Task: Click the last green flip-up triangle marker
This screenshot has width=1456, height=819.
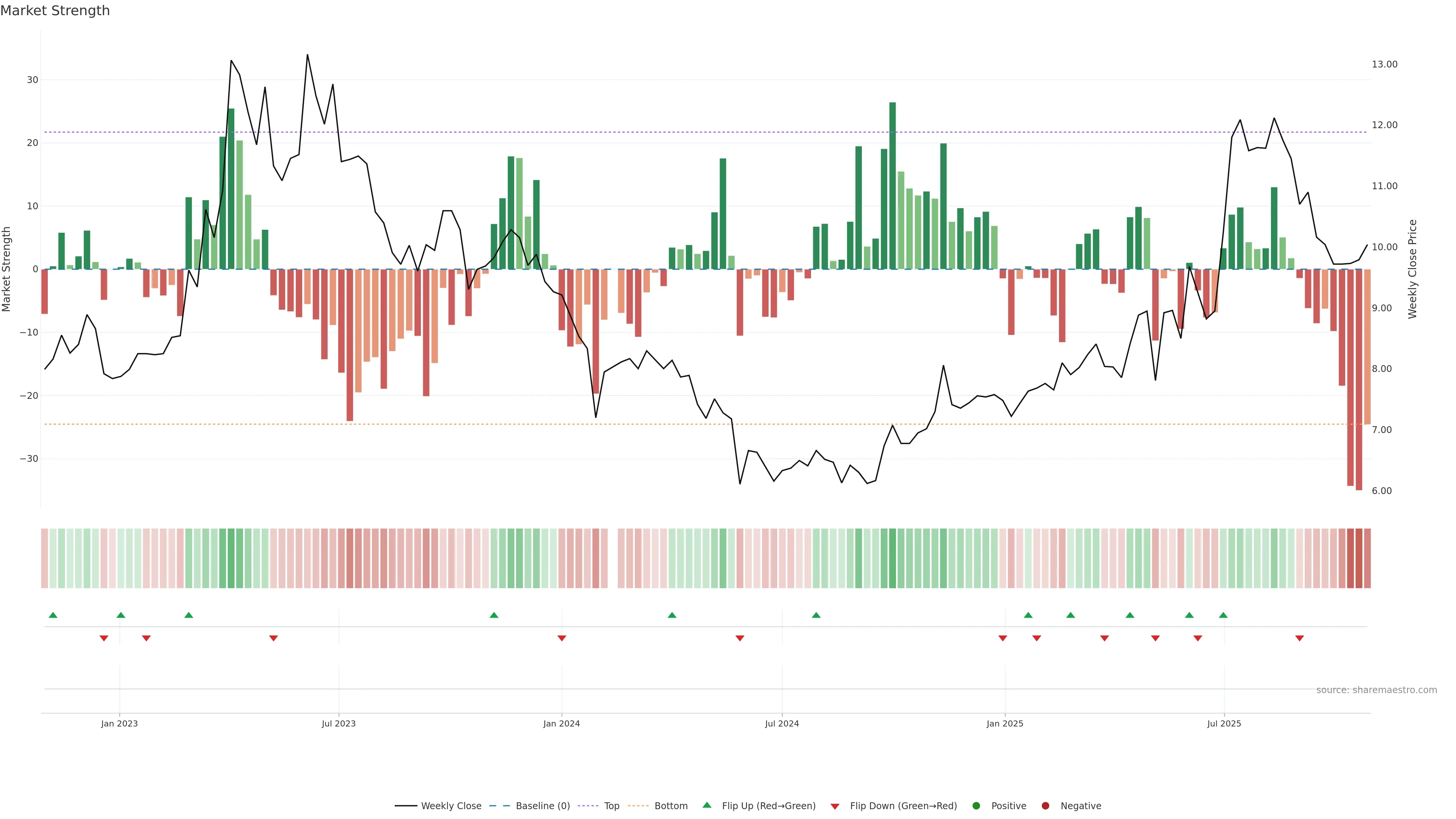Action: click(1223, 615)
